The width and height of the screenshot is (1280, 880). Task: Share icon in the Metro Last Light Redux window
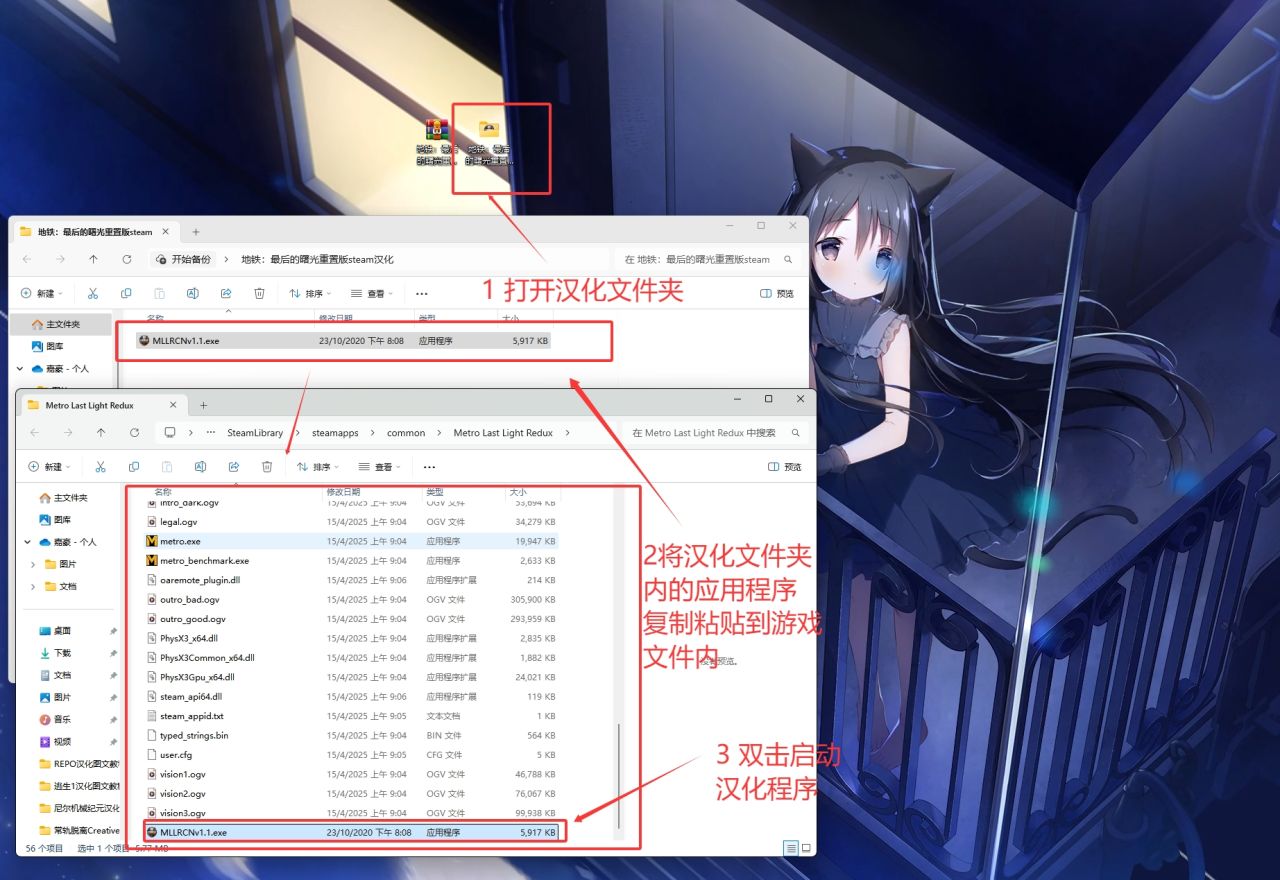tap(233, 467)
